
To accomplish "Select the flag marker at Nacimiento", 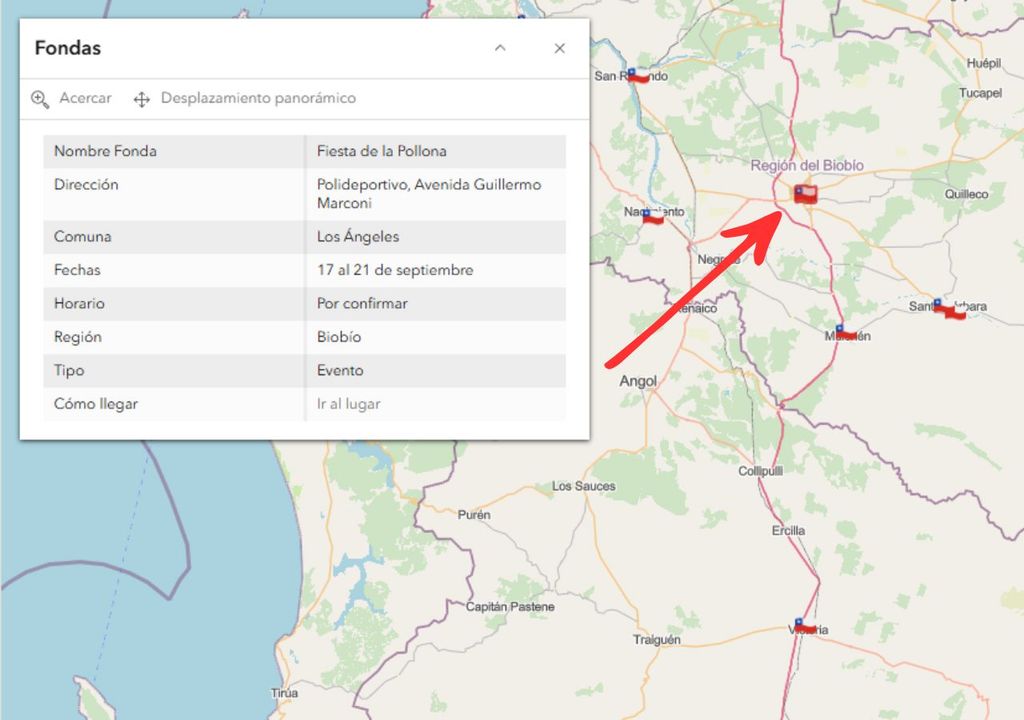I will [x=651, y=216].
